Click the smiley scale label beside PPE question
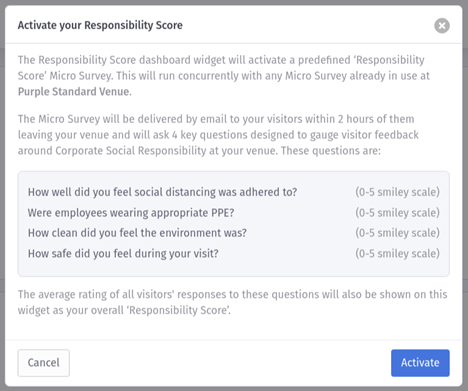The width and height of the screenshot is (468, 391). tap(397, 213)
